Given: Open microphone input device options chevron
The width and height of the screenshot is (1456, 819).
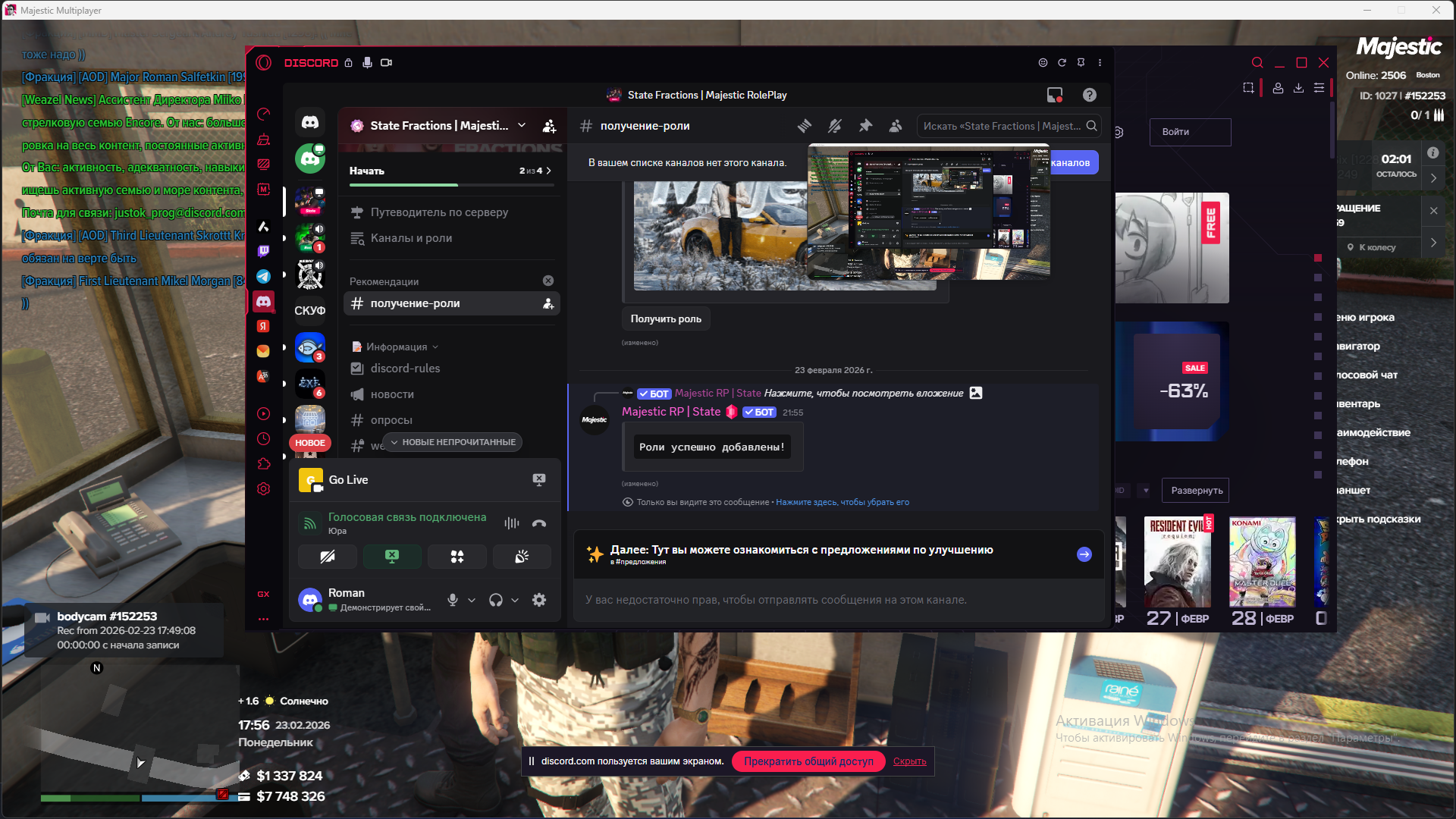Looking at the screenshot, I should coord(472,600).
